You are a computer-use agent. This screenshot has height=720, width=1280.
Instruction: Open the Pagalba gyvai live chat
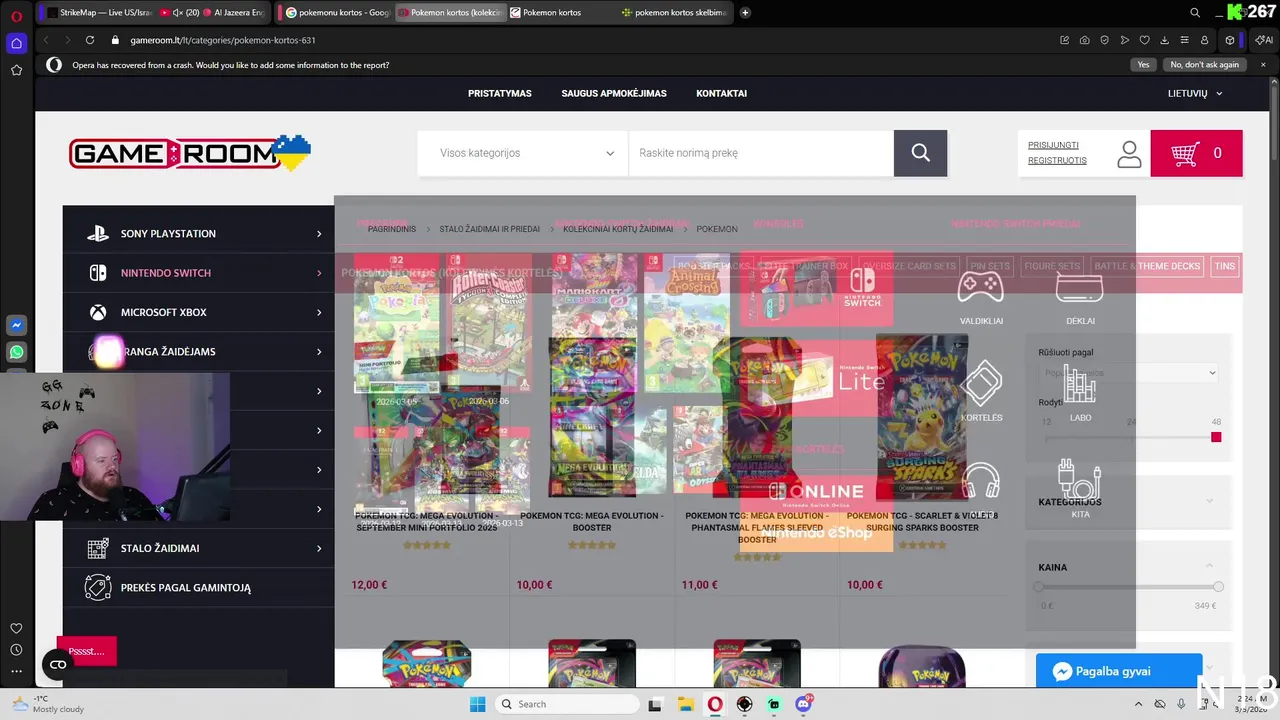coord(1119,671)
